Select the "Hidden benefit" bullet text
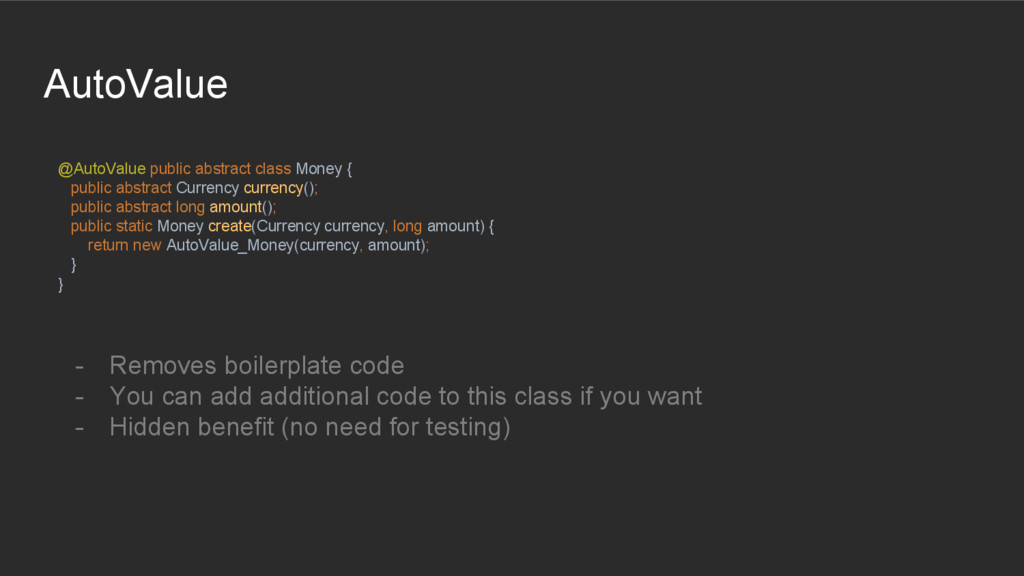Screen dimensions: 1024x576 pyautogui.click(x=309, y=427)
